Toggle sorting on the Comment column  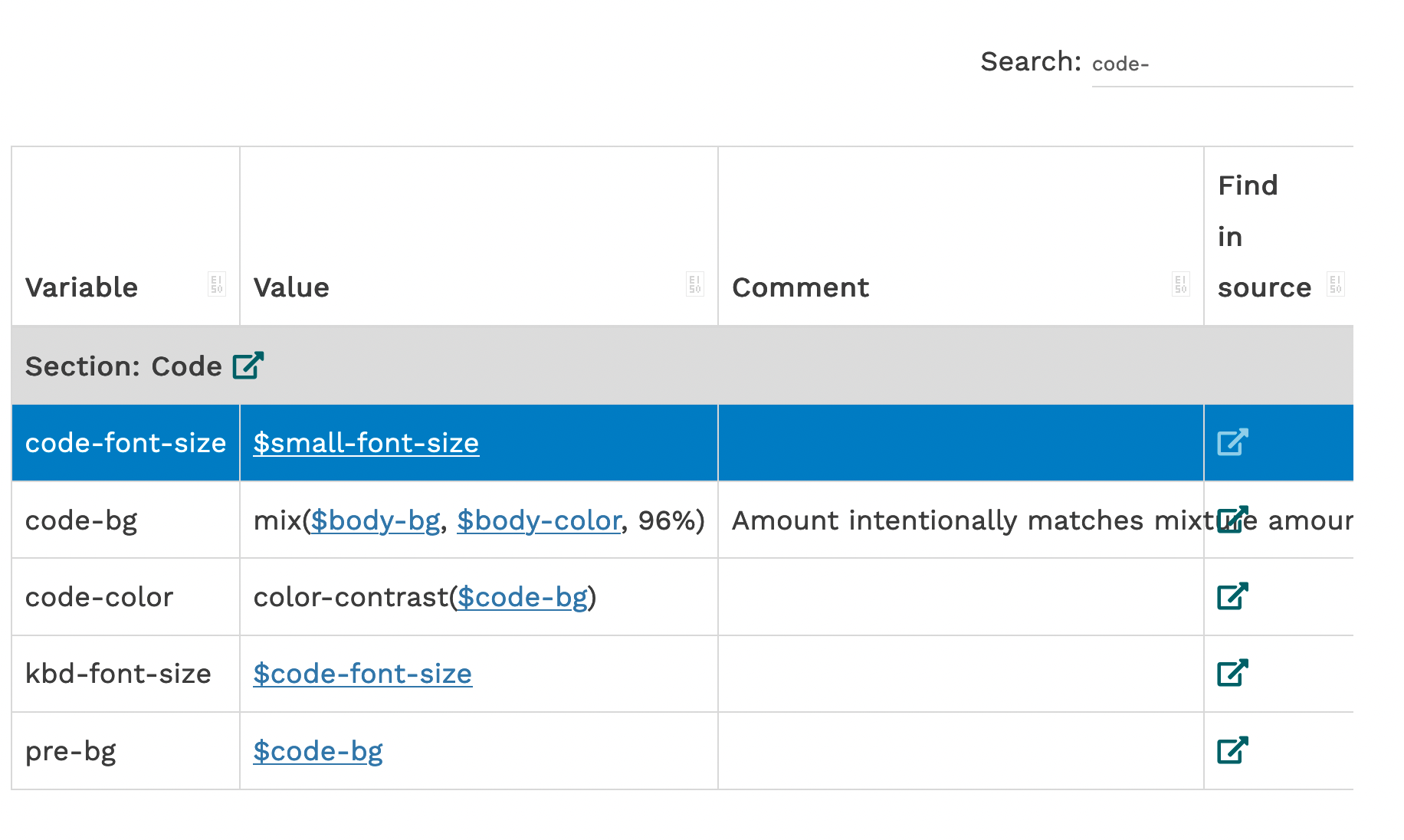(x=1180, y=284)
